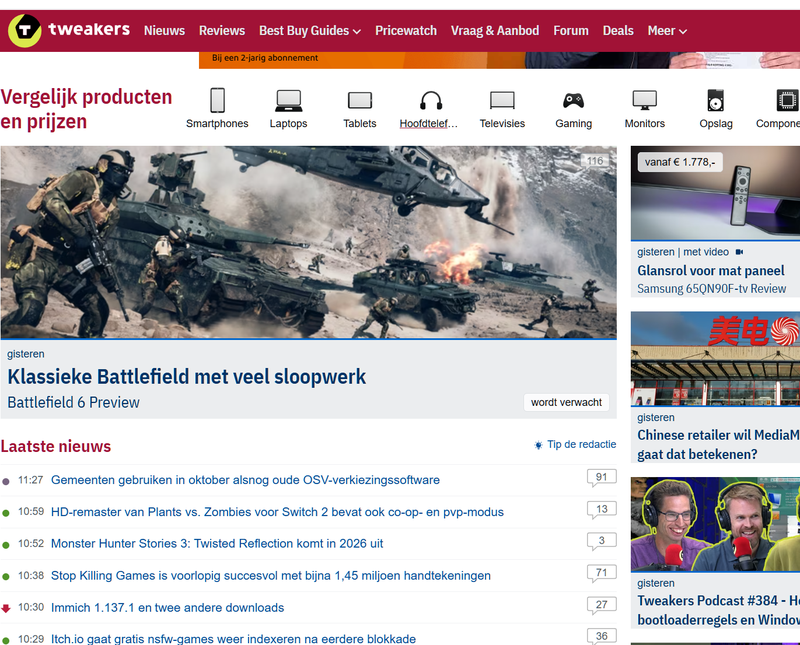Click the 'Laatste nieuws' heading

coord(56,446)
